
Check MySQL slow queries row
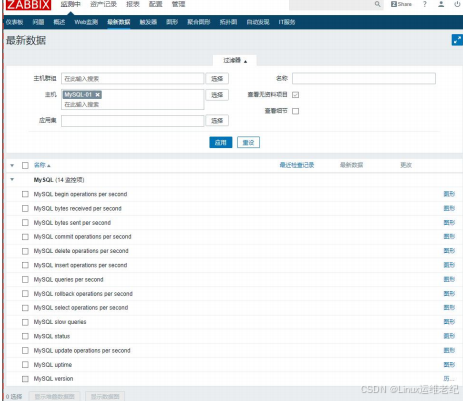(25, 322)
